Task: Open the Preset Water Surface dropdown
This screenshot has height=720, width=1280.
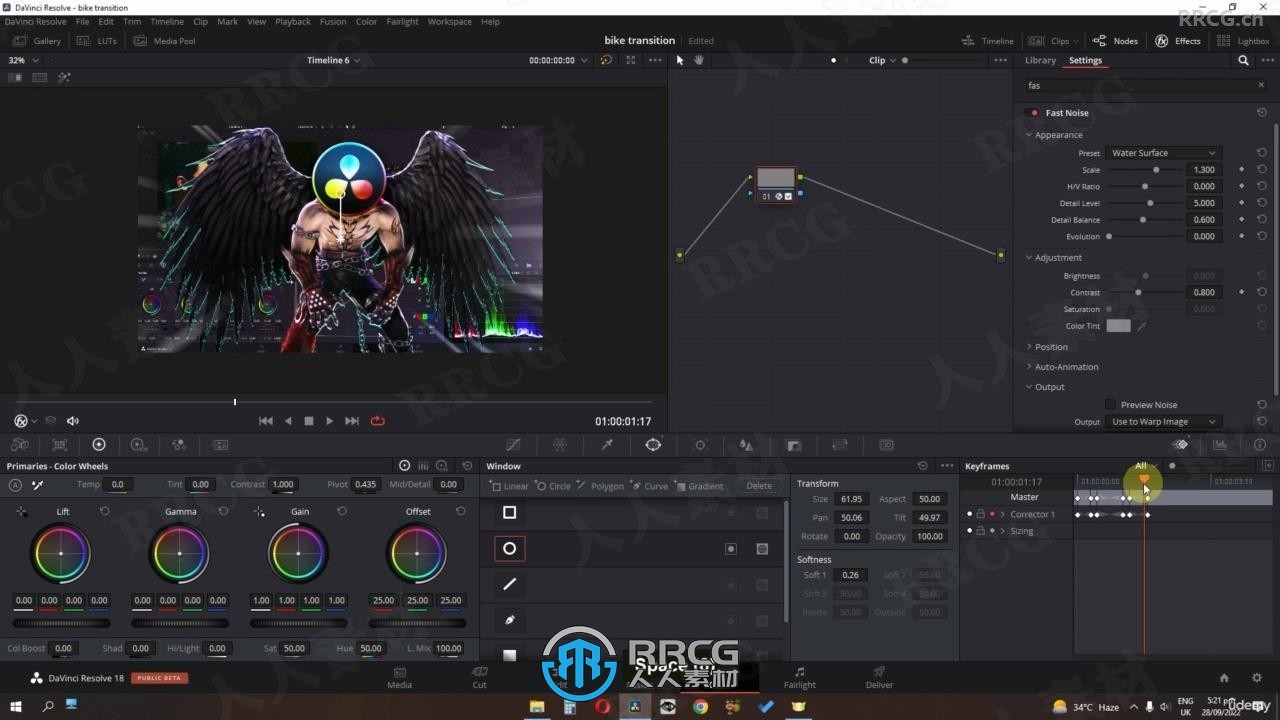Action: pos(1163,153)
